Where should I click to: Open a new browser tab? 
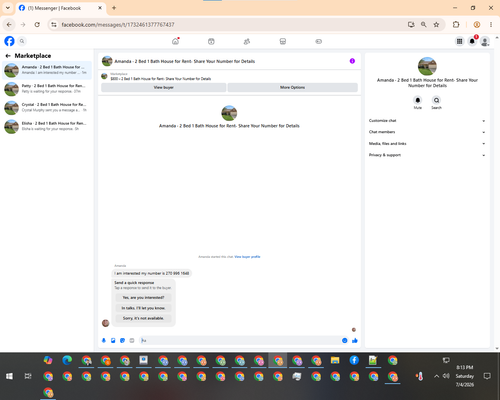[x=114, y=8]
